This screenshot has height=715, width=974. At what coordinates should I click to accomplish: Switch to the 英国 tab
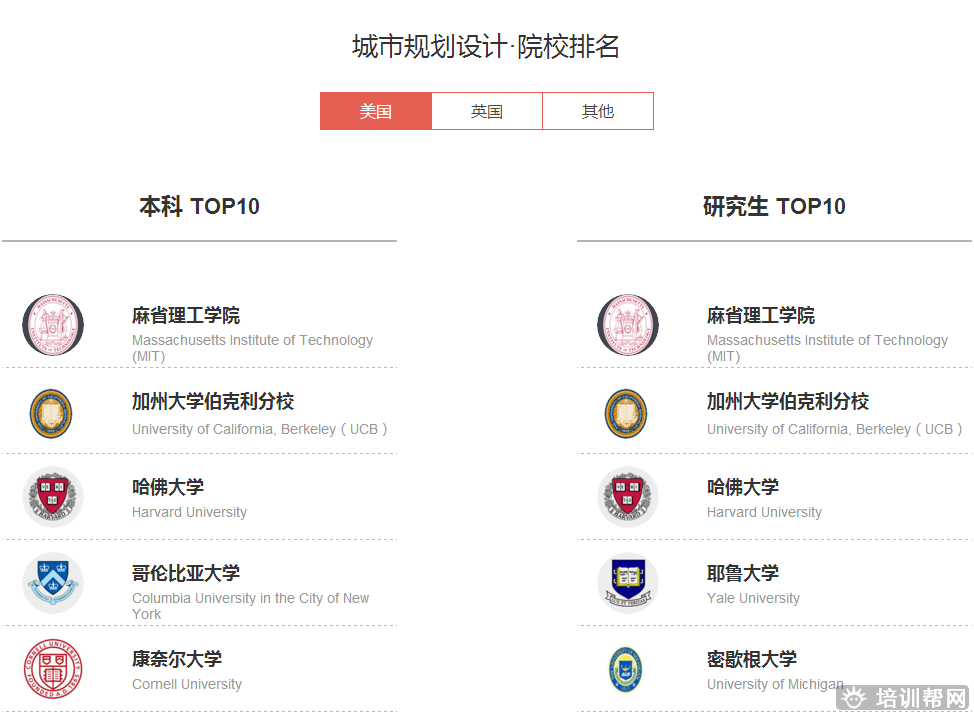pyautogui.click(x=487, y=111)
